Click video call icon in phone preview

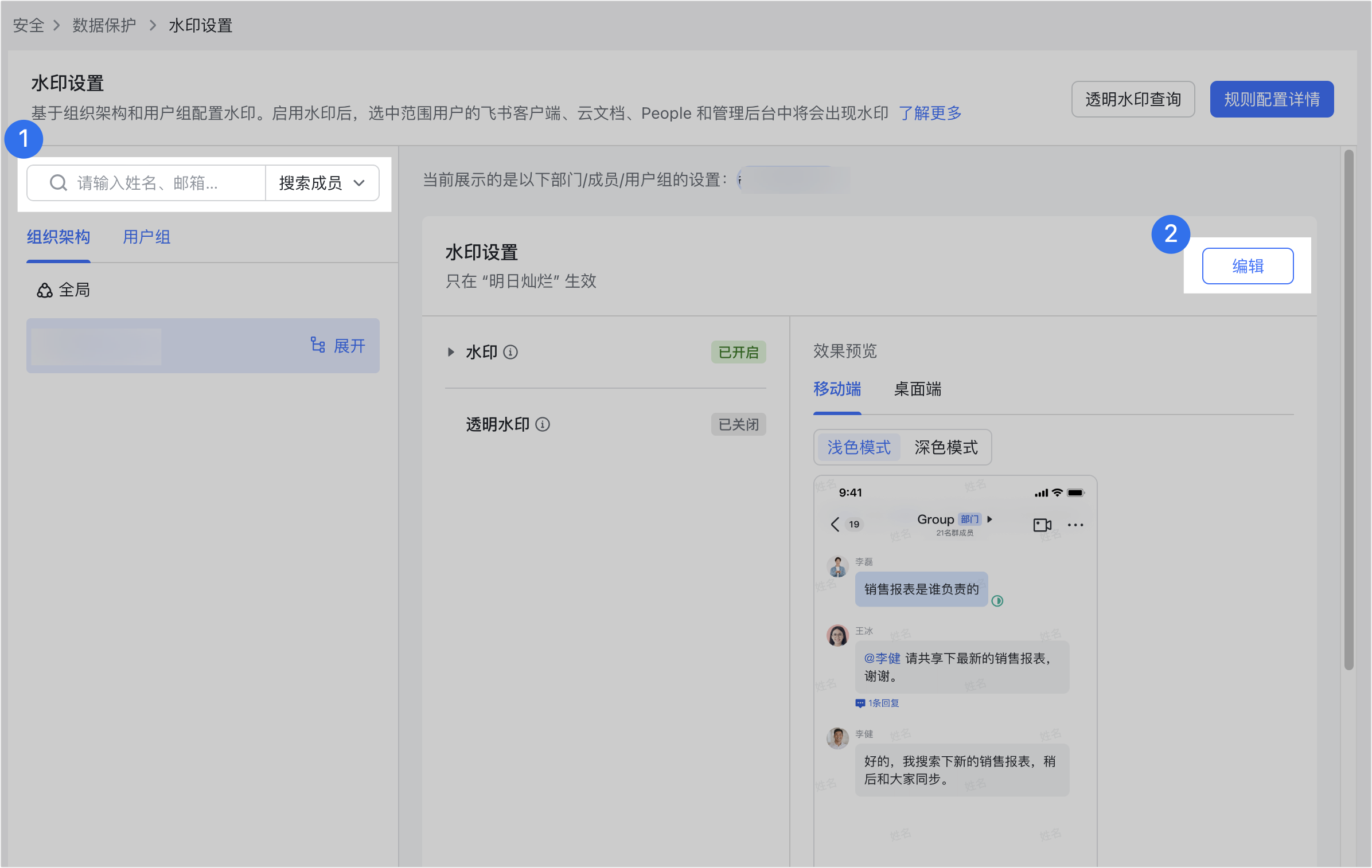pyautogui.click(x=1042, y=525)
